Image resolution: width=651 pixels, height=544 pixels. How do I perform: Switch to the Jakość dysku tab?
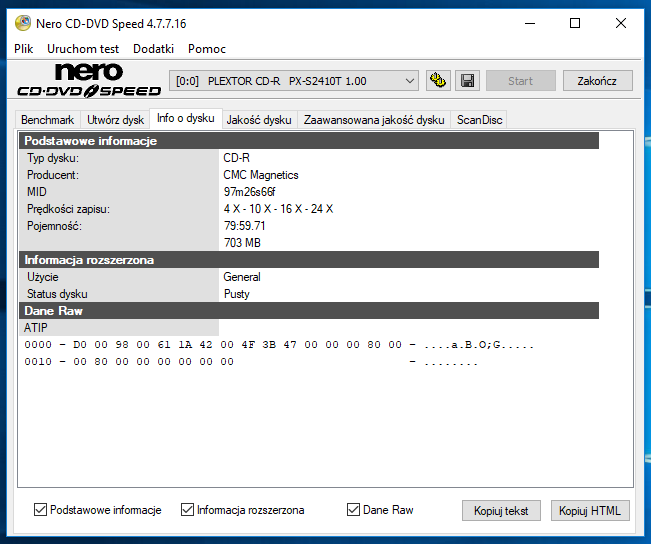click(x=259, y=120)
